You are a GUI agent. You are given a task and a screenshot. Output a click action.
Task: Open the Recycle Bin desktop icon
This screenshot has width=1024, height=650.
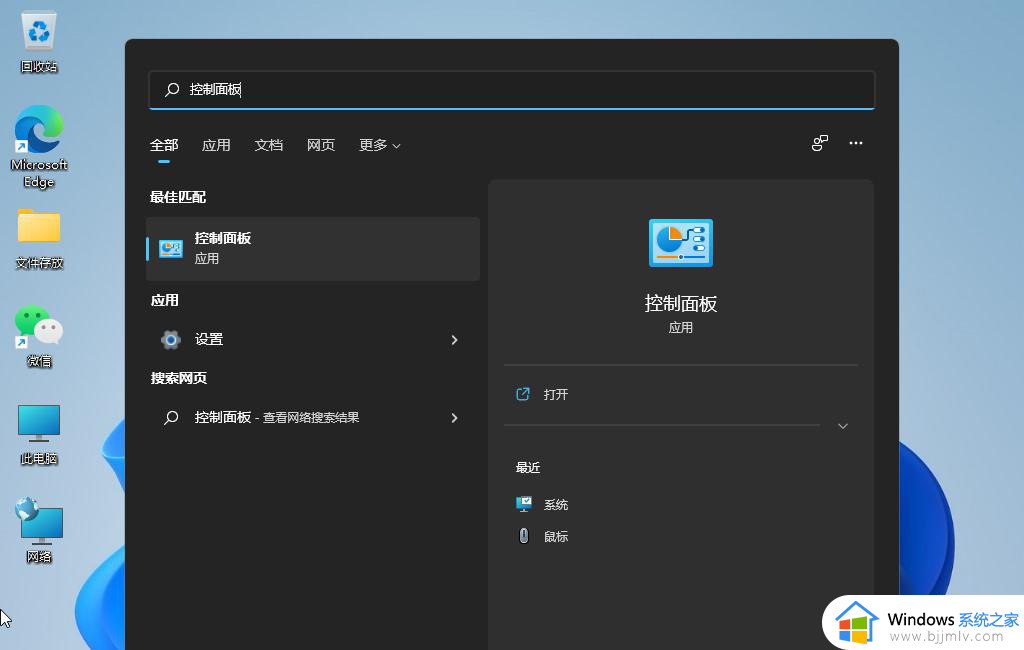(x=39, y=42)
